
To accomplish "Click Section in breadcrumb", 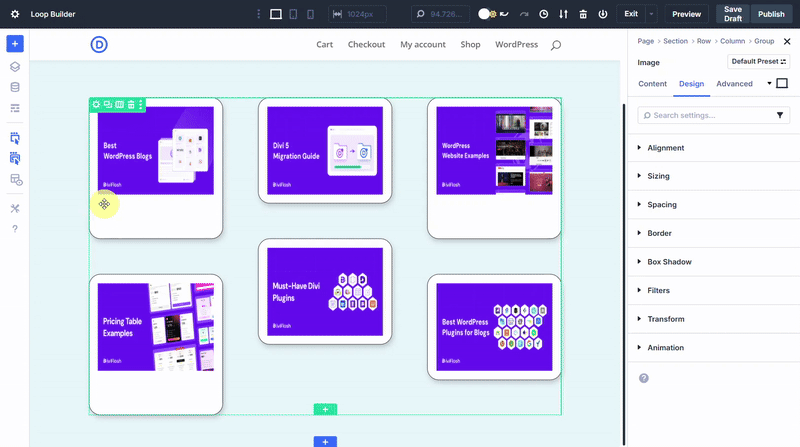I will click(675, 41).
